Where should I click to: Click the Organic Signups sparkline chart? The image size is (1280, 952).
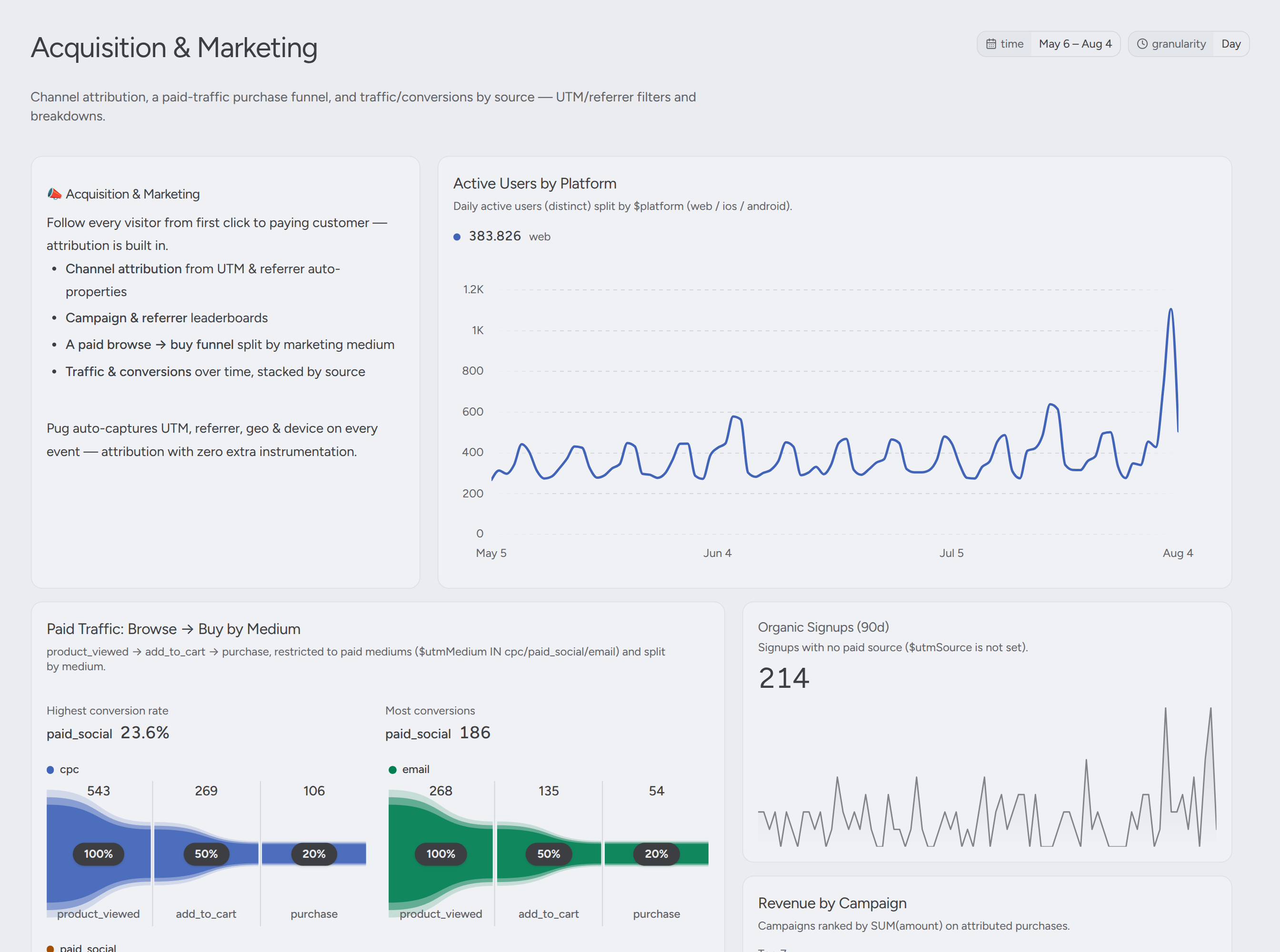pyautogui.click(x=987, y=777)
